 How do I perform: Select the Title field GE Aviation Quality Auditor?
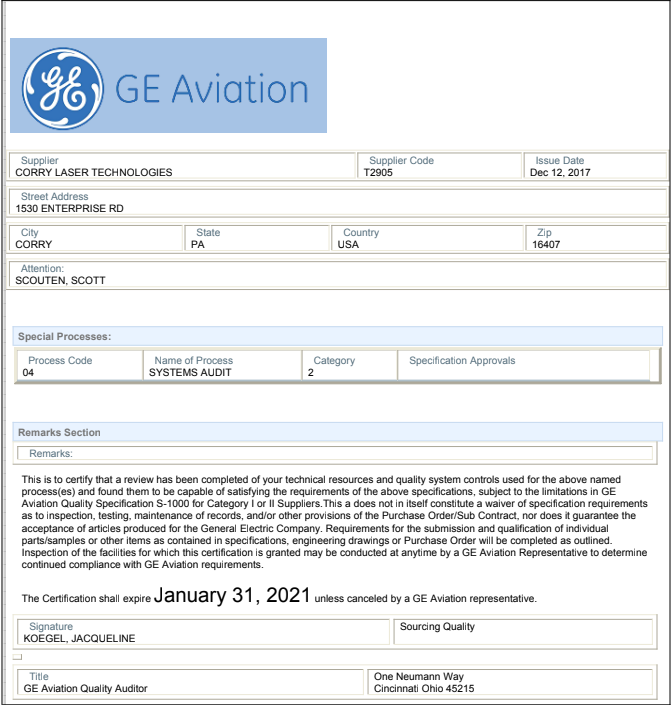coord(190,683)
